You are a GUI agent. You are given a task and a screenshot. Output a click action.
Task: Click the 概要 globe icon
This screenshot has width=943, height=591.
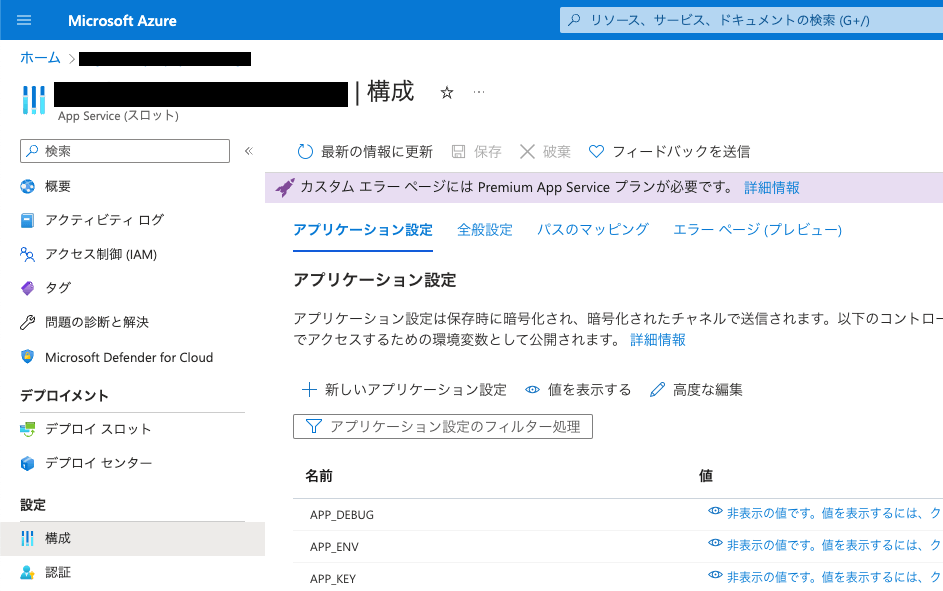pyautogui.click(x=28, y=186)
